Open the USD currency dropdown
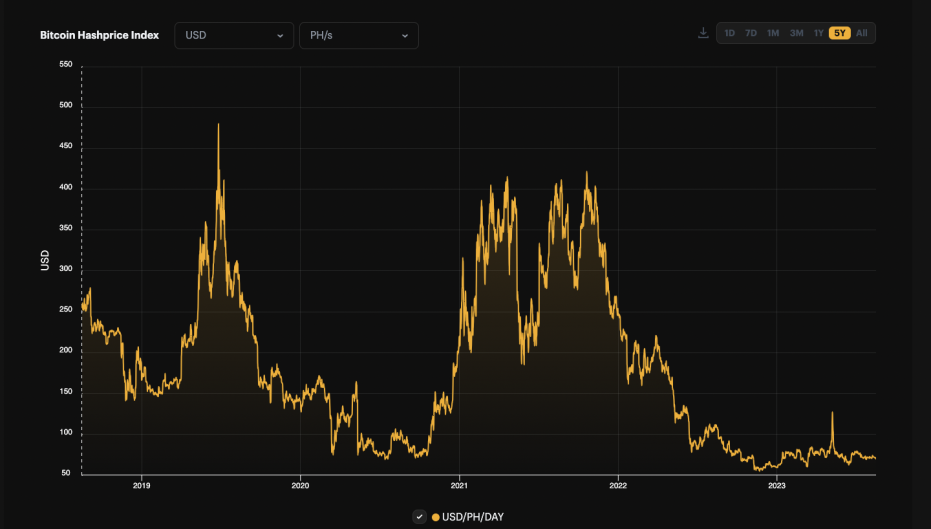 tap(234, 35)
